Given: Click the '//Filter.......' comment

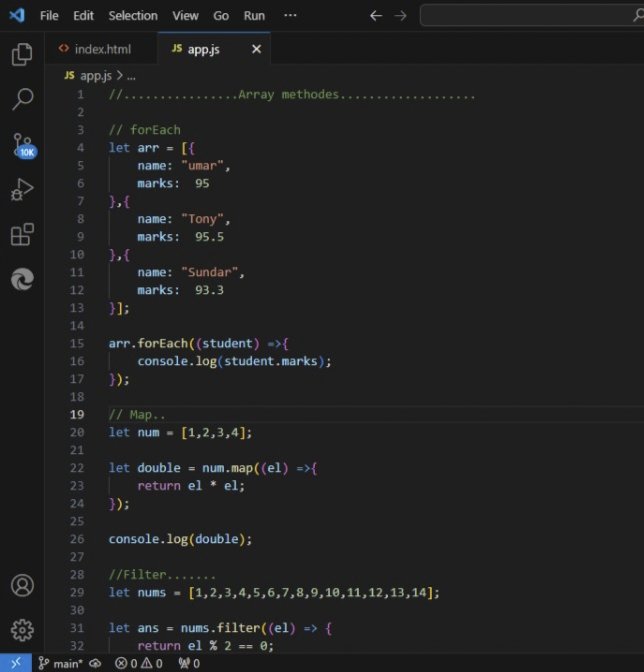Looking at the screenshot, I should coord(162,575).
